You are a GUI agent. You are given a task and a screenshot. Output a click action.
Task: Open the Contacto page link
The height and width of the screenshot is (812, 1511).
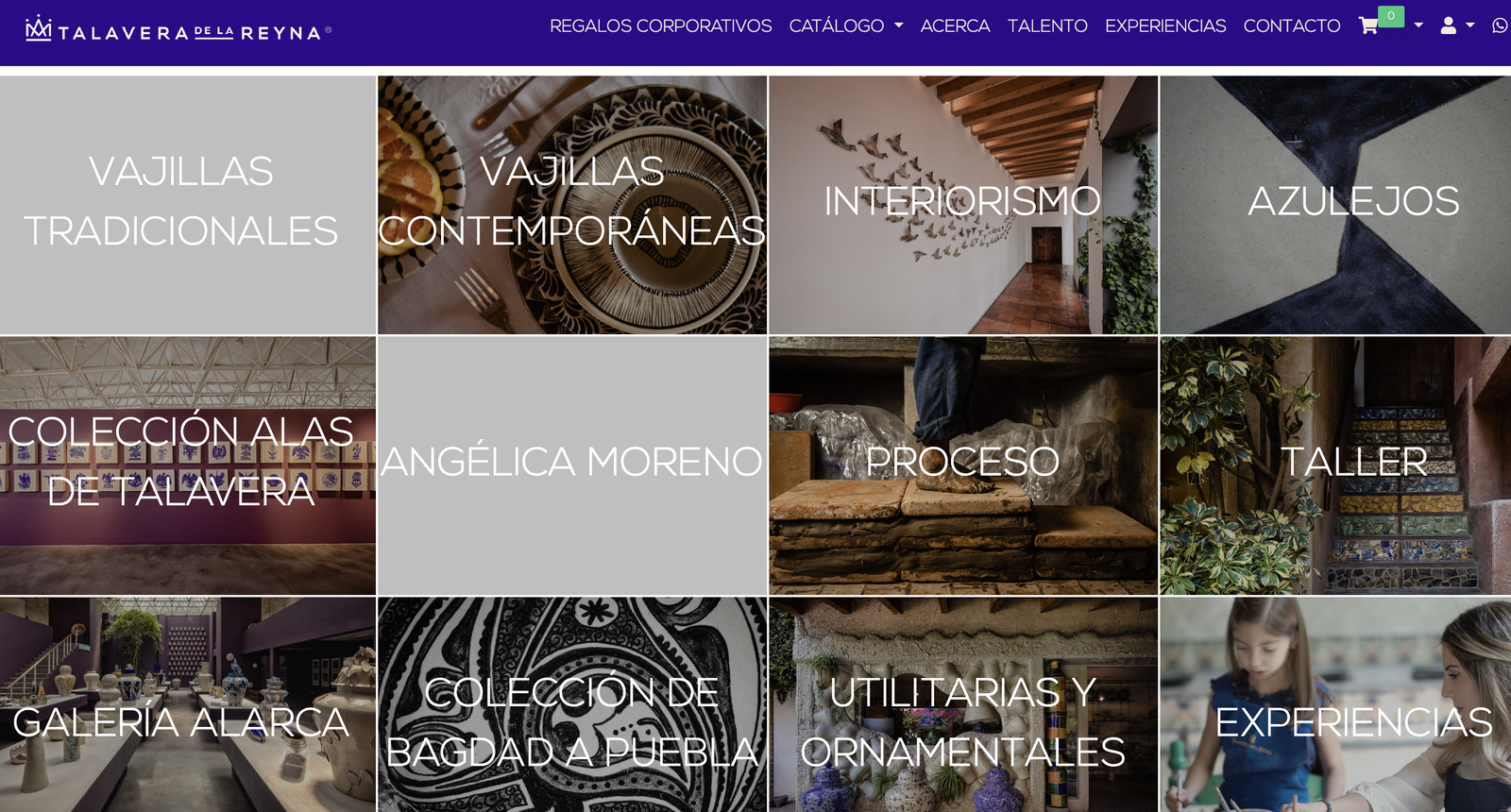pos(1292,25)
